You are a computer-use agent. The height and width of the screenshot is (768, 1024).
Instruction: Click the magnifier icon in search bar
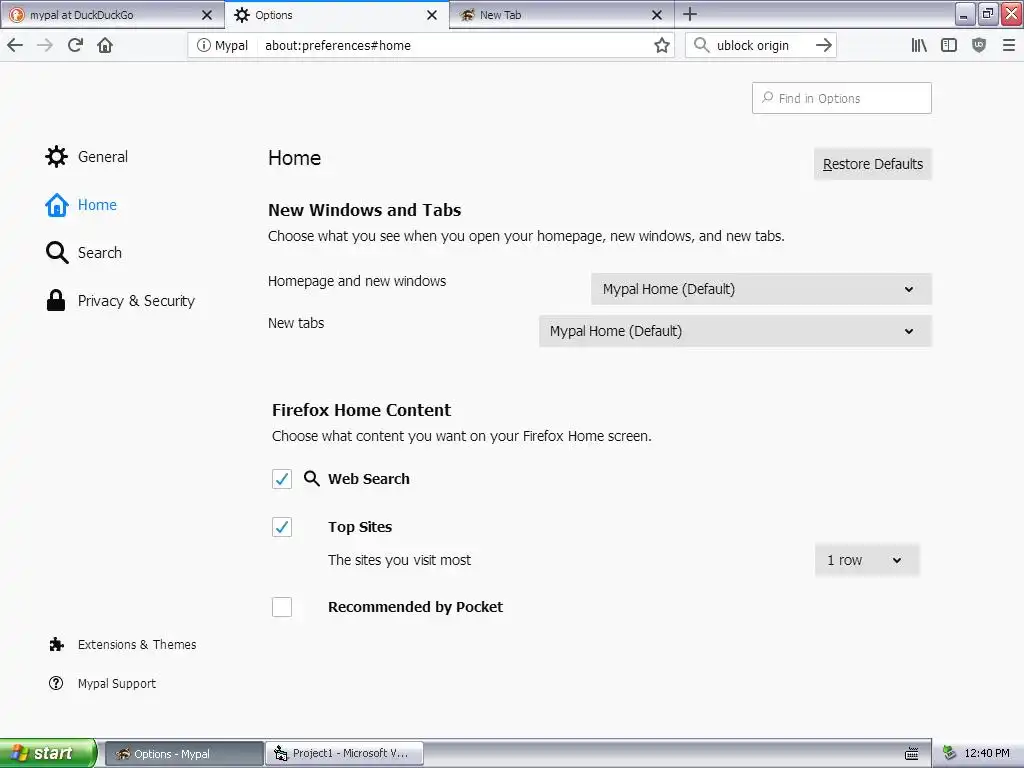click(701, 45)
